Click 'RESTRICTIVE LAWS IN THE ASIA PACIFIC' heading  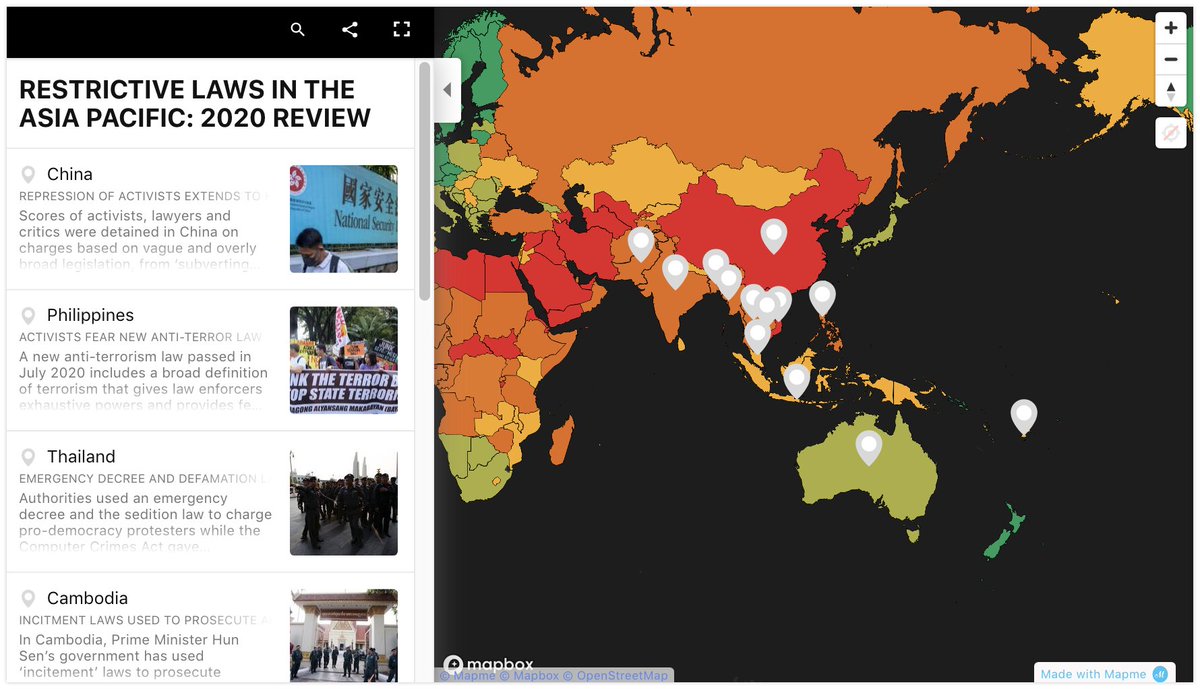[x=195, y=103]
